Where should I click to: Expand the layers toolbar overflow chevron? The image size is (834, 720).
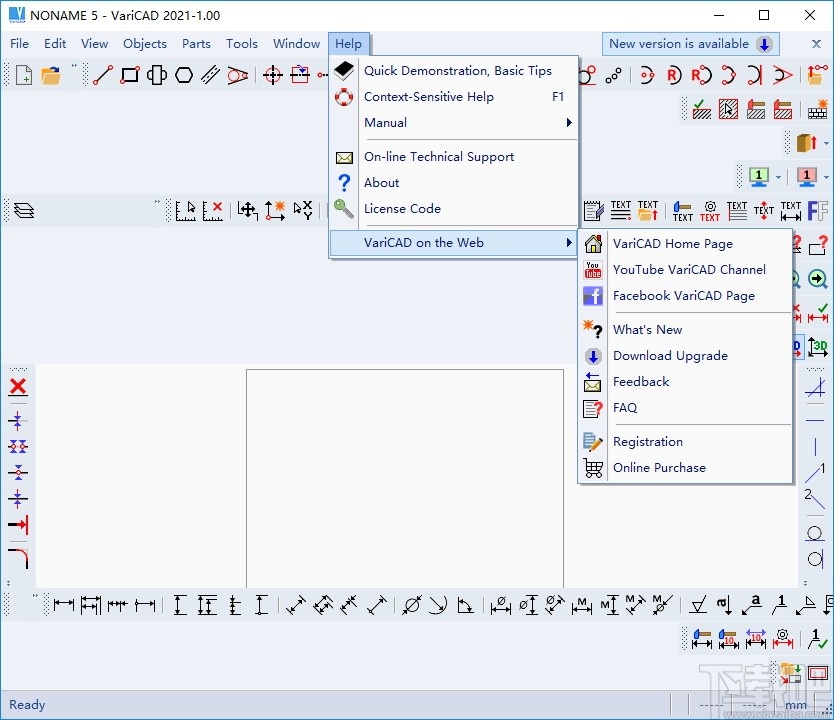(157, 202)
